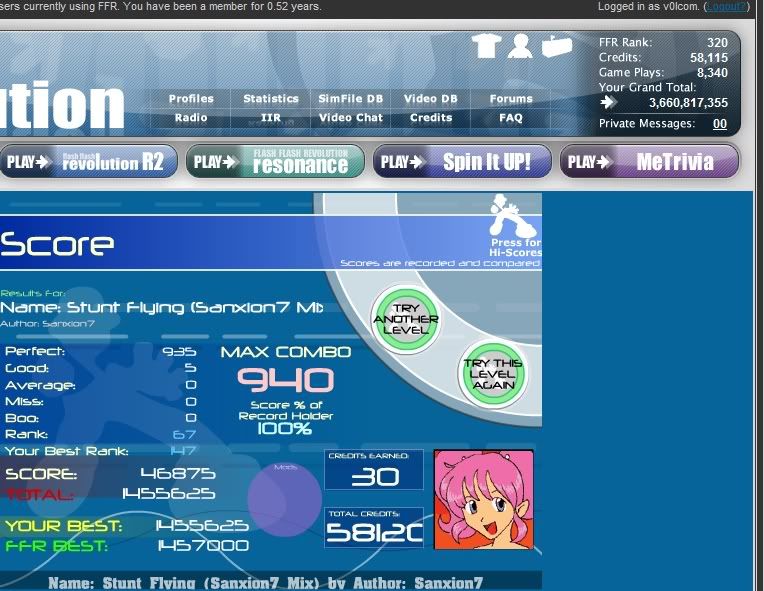Open the Statistics menu item
The image size is (764, 591).
[x=271, y=99]
